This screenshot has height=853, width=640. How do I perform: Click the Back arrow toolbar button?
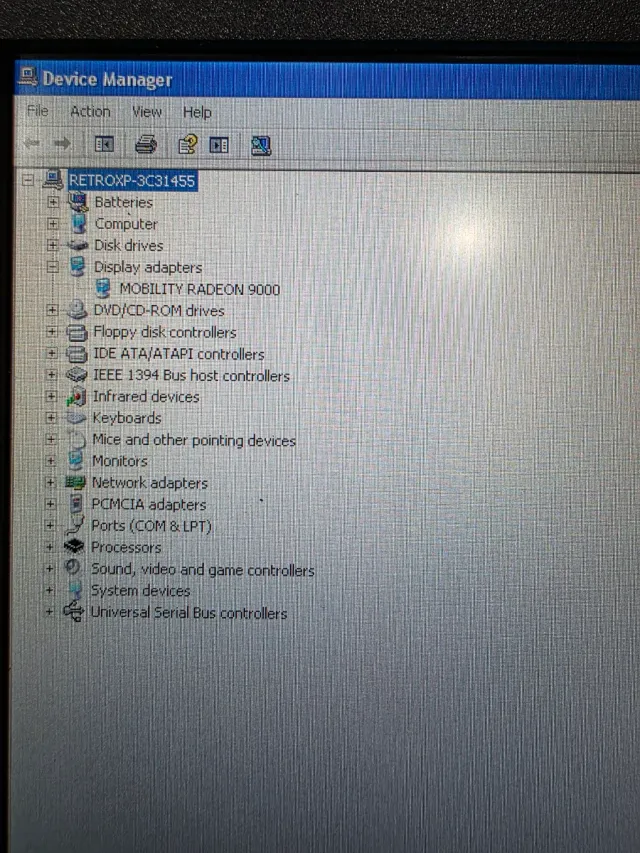(33, 143)
